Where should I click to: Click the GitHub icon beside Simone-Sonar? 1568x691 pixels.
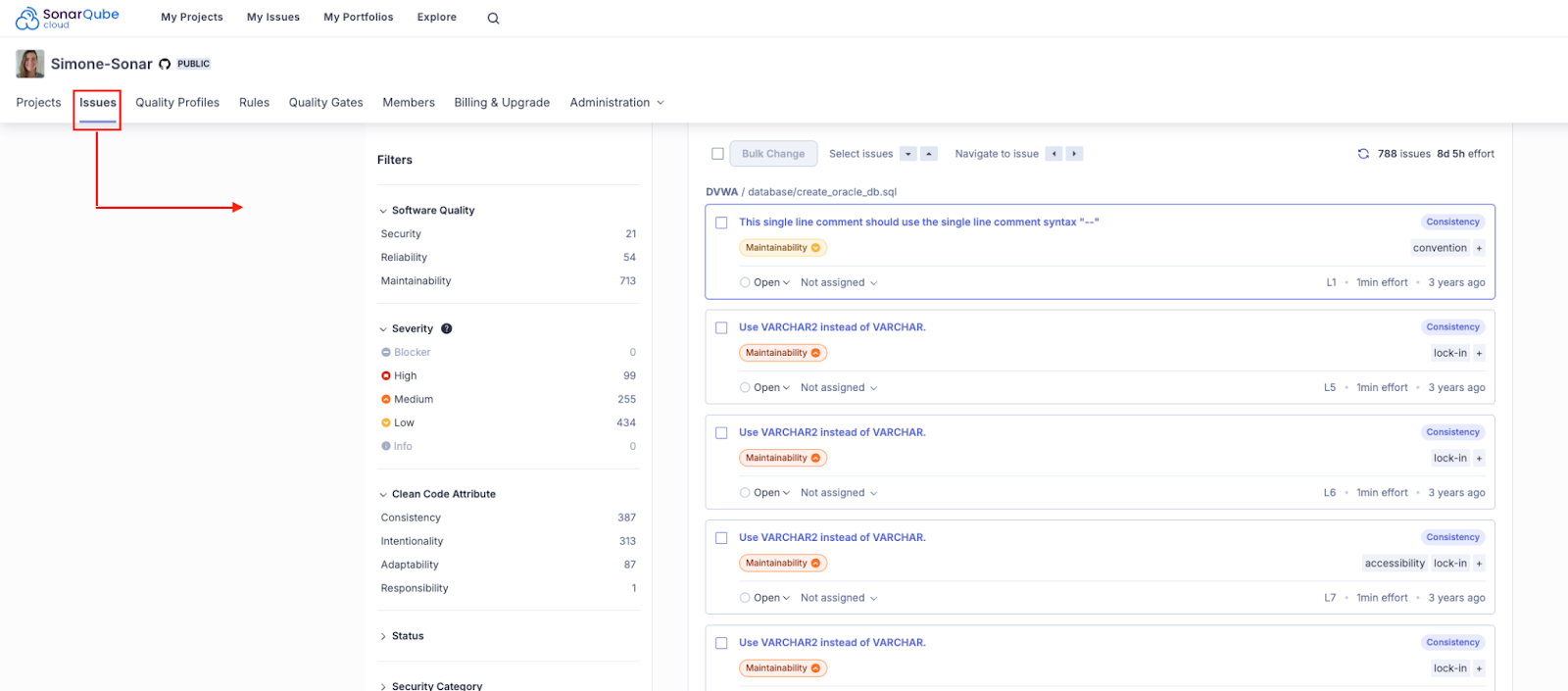pyautogui.click(x=165, y=64)
